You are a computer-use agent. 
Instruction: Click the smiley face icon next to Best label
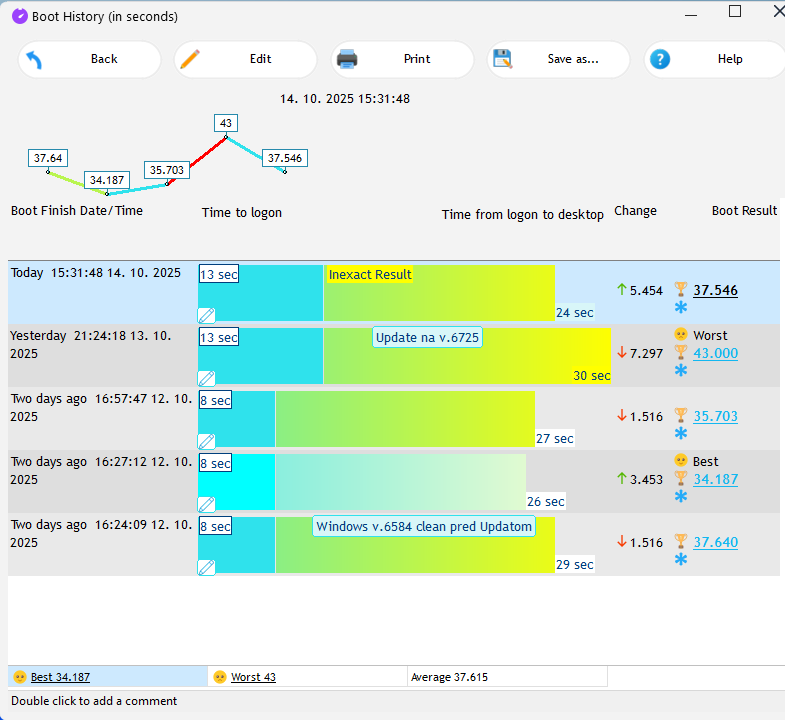(681, 461)
